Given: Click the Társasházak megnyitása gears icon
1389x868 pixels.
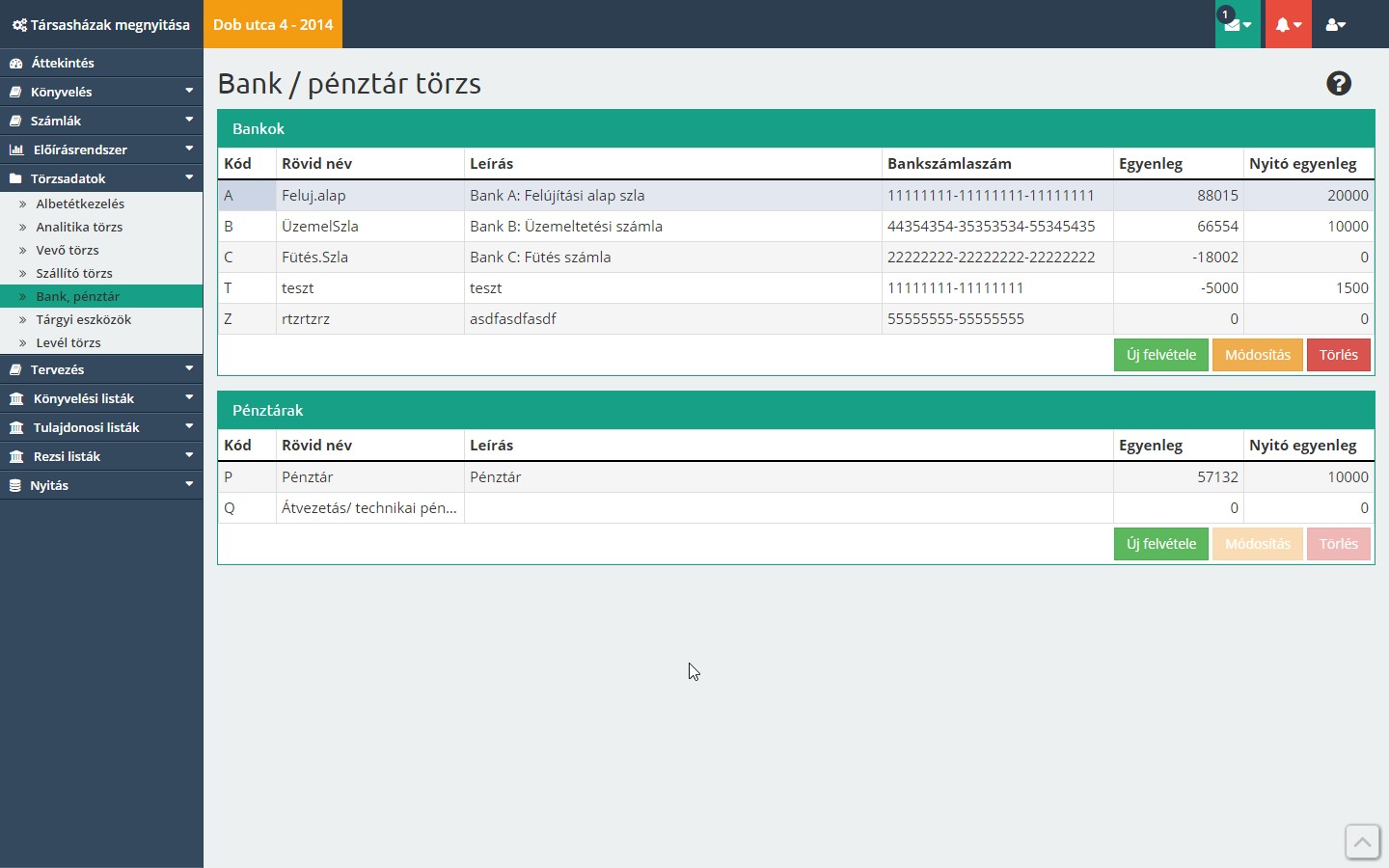Looking at the screenshot, I should click(19, 25).
